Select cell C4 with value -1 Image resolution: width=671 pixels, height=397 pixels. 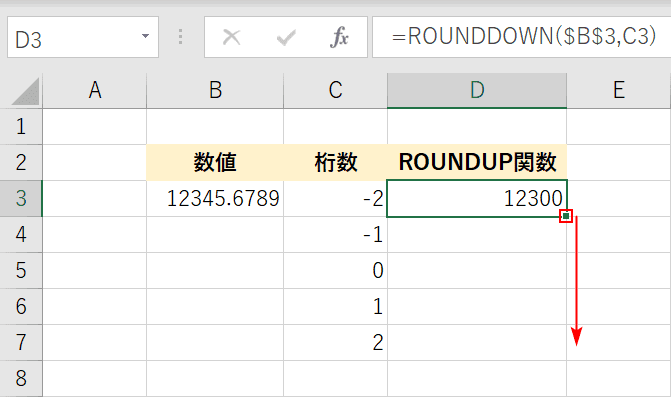click(x=336, y=234)
